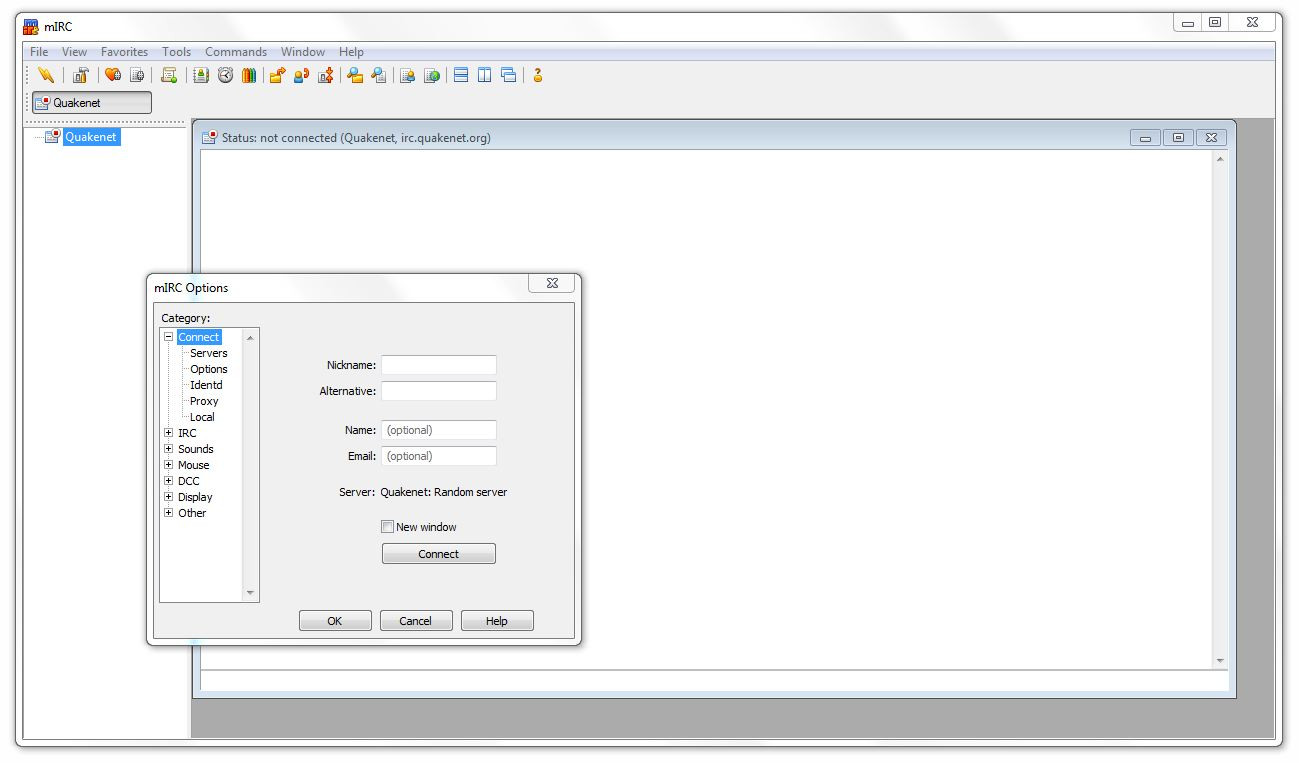Image resolution: width=1299 pixels, height=763 pixels.
Task: Click the Connect button in Options dialog
Action: tap(439, 554)
